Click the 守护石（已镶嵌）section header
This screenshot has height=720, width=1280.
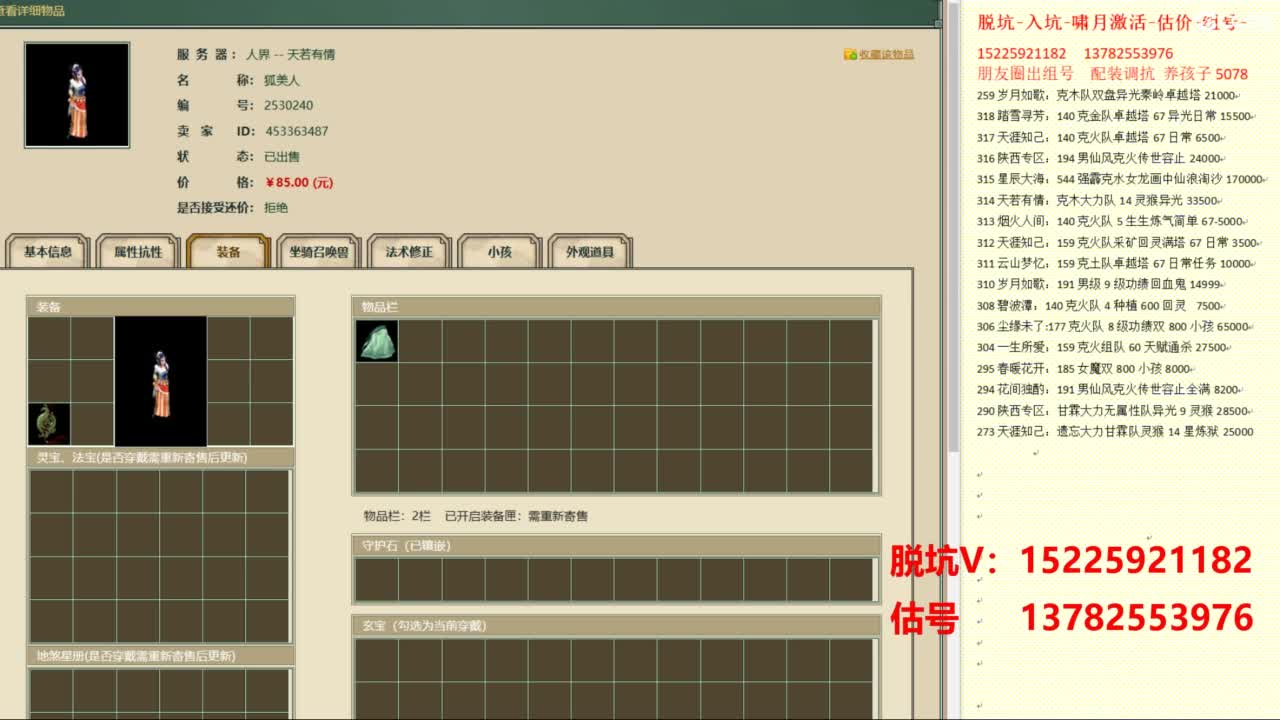click(616, 546)
